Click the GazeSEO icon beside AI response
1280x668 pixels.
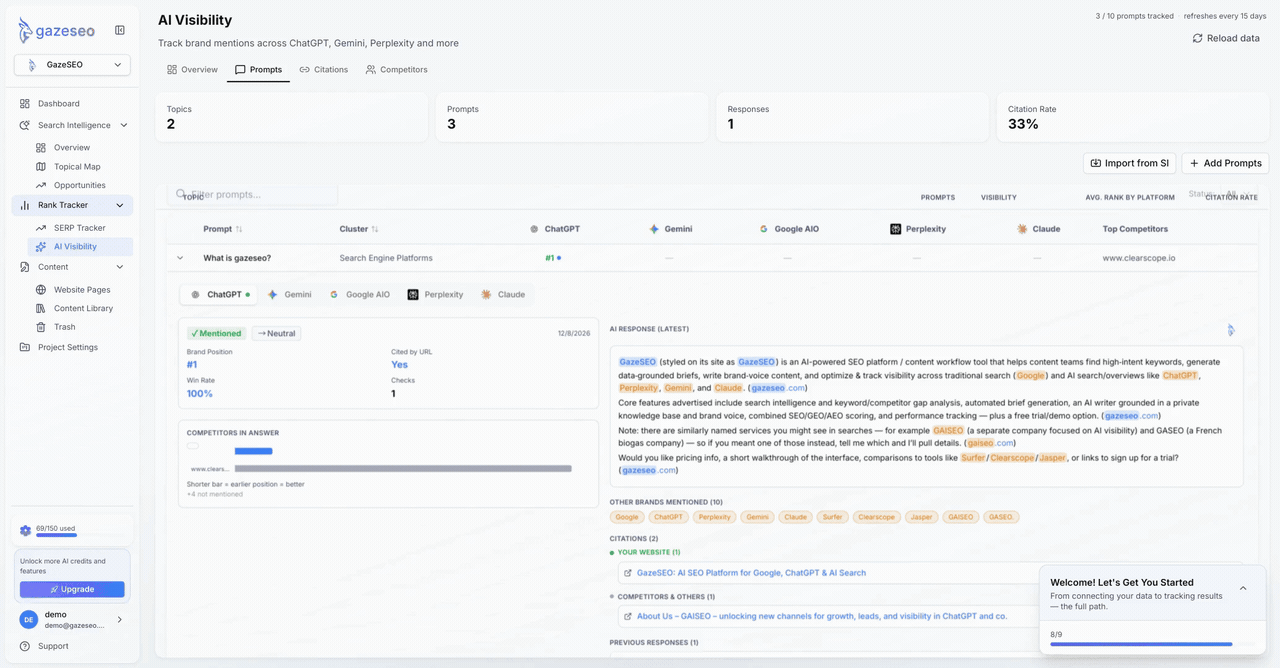click(1231, 330)
